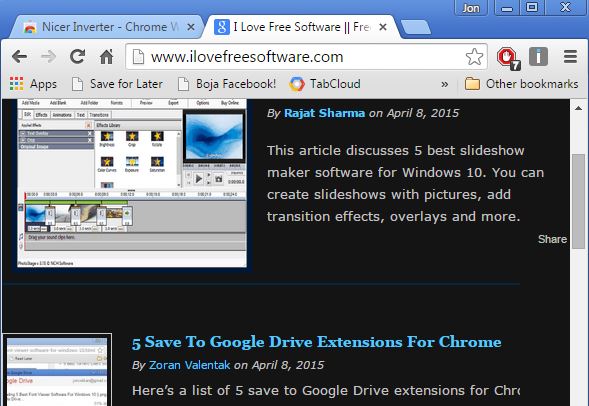Open the Home page icon
This screenshot has height=406, width=589.
(x=107, y=57)
